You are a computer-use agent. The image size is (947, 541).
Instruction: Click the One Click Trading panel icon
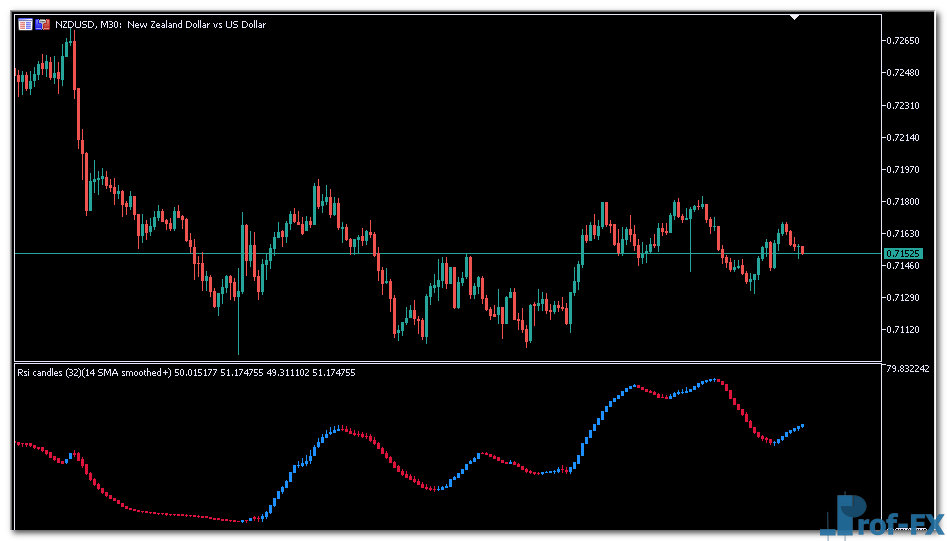[x=25, y=24]
